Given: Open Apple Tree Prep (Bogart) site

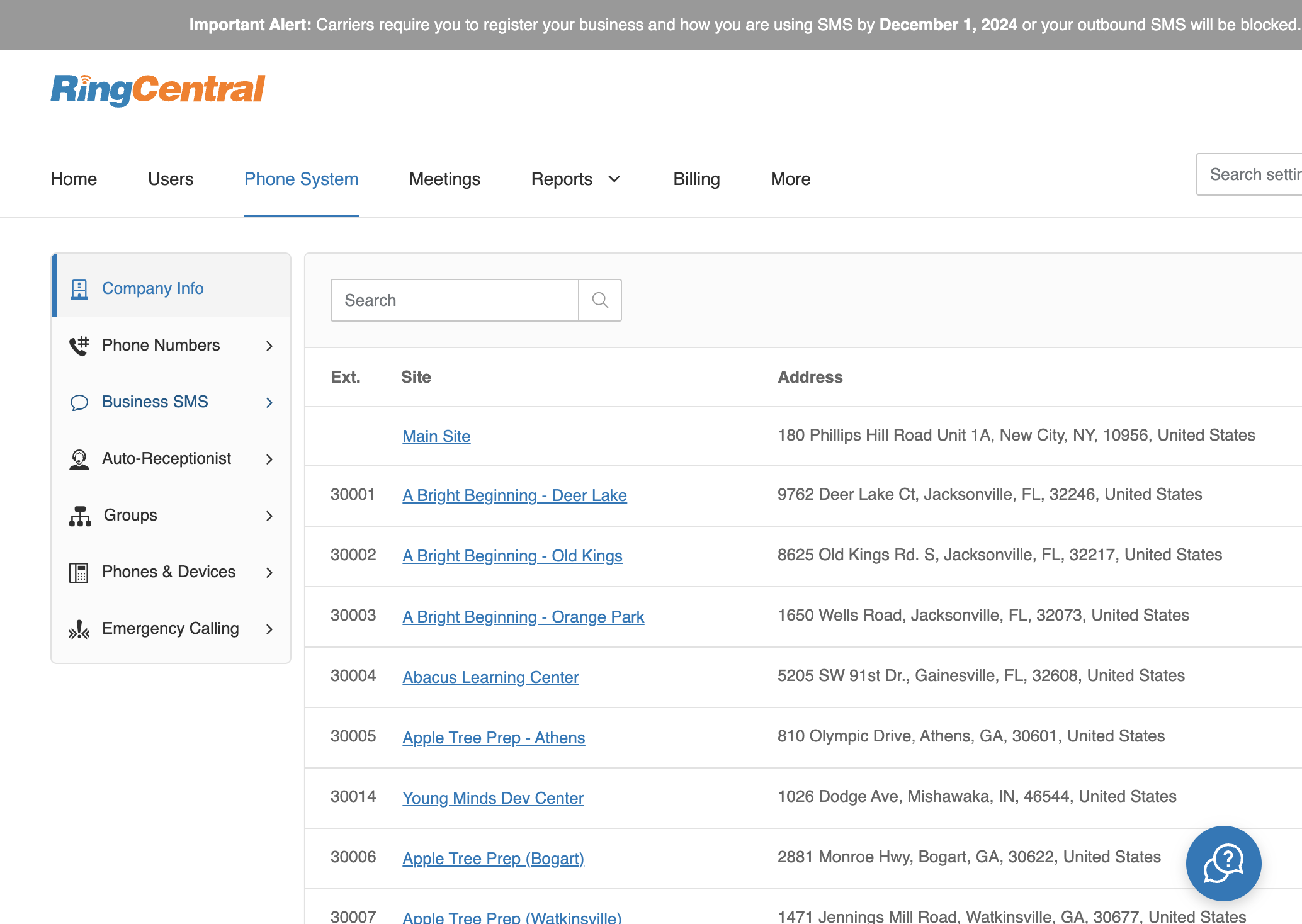Looking at the screenshot, I should coord(493,859).
